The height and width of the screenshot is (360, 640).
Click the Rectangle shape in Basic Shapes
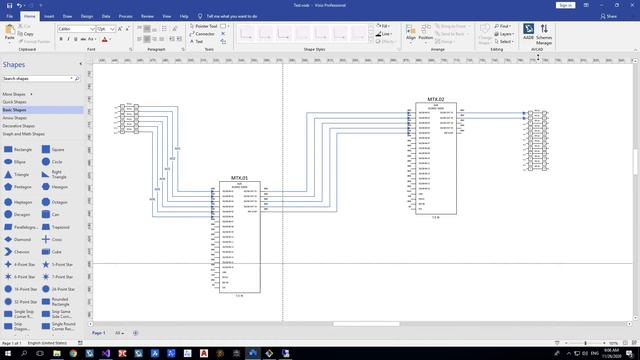pyautogui.click(x=18, y=149)
